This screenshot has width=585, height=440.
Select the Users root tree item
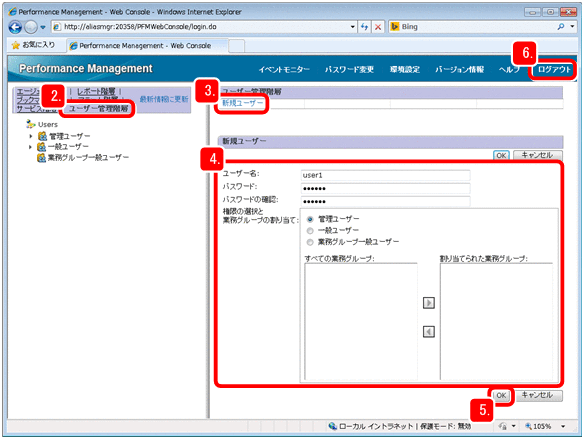tap(48, 125)
